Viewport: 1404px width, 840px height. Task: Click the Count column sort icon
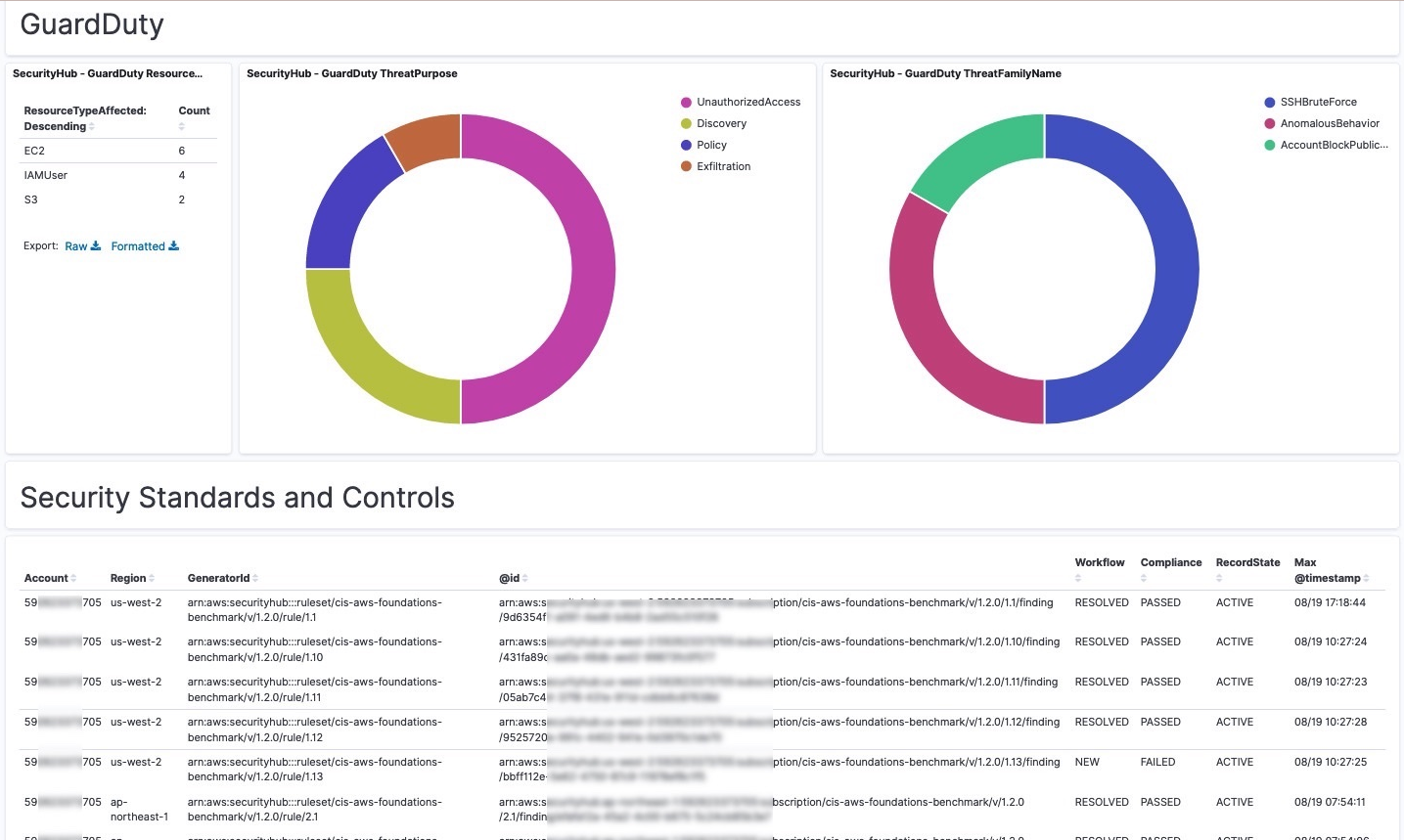182,127
